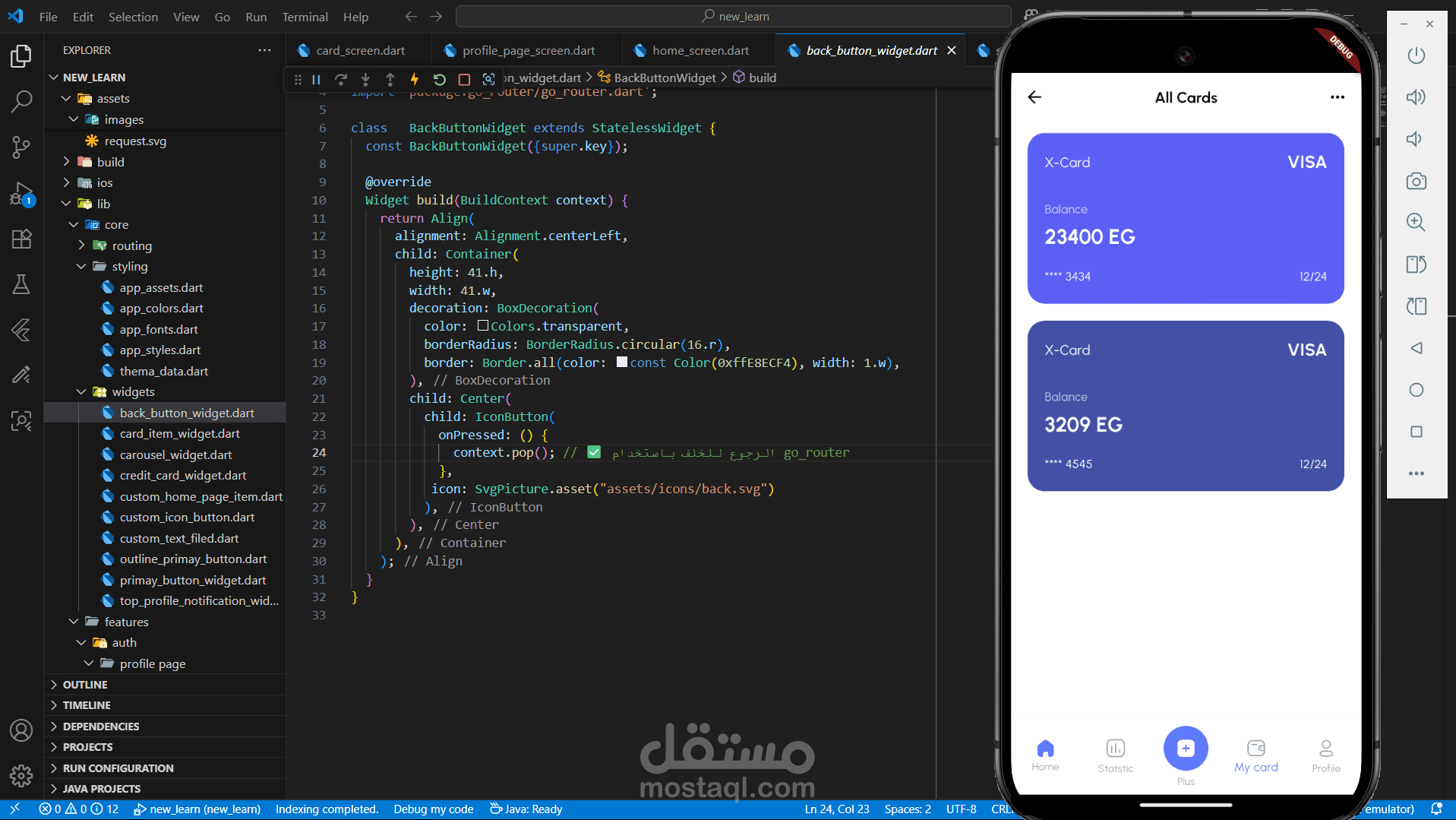Take emulator screenshot with camera icon
This screenshot has width=1456, height=820.
(x=1416, y=181)
